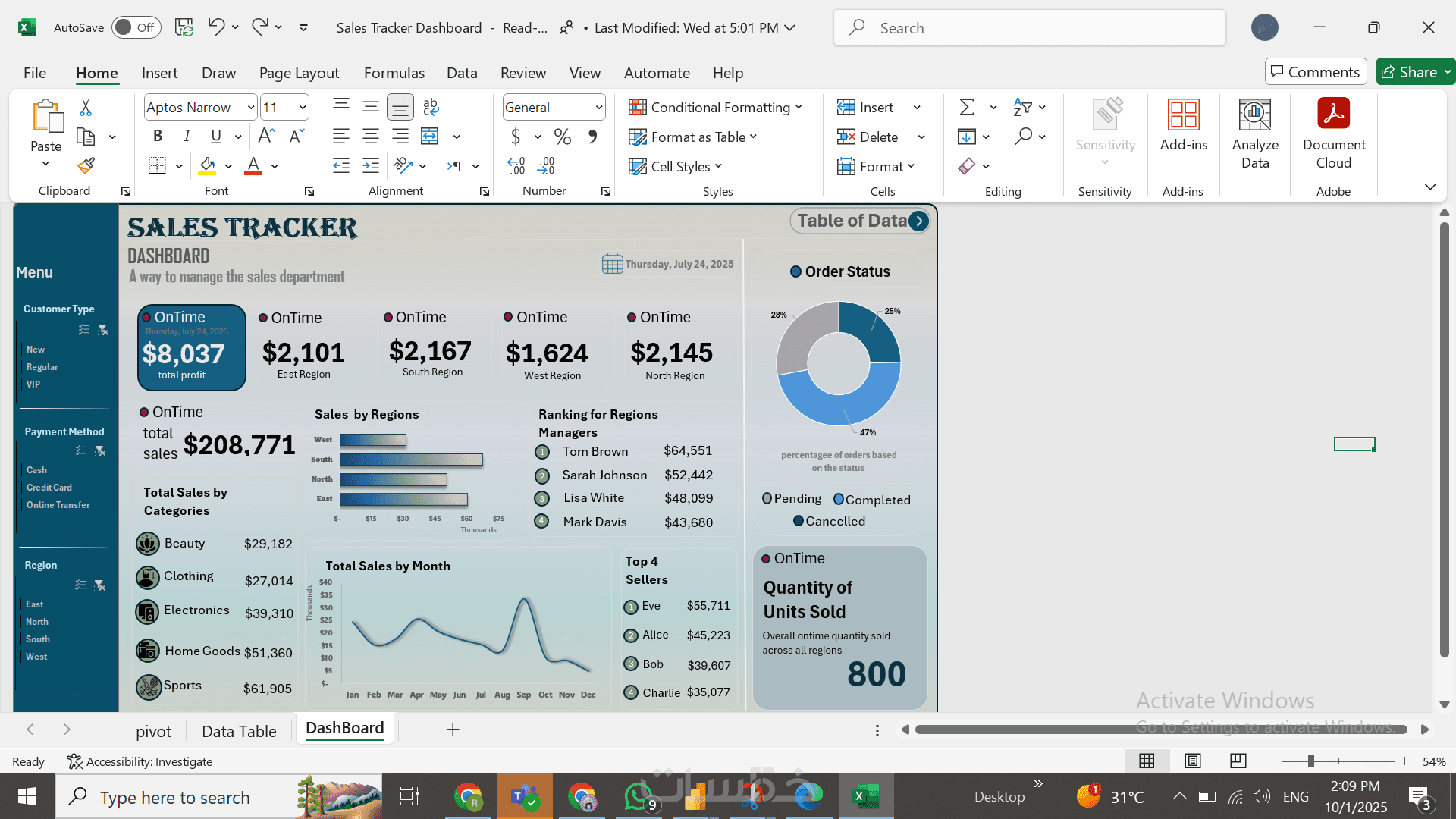1456x819 pixels.
Task: Switch to Page Break Preview view
Action: click(1238, 761)
